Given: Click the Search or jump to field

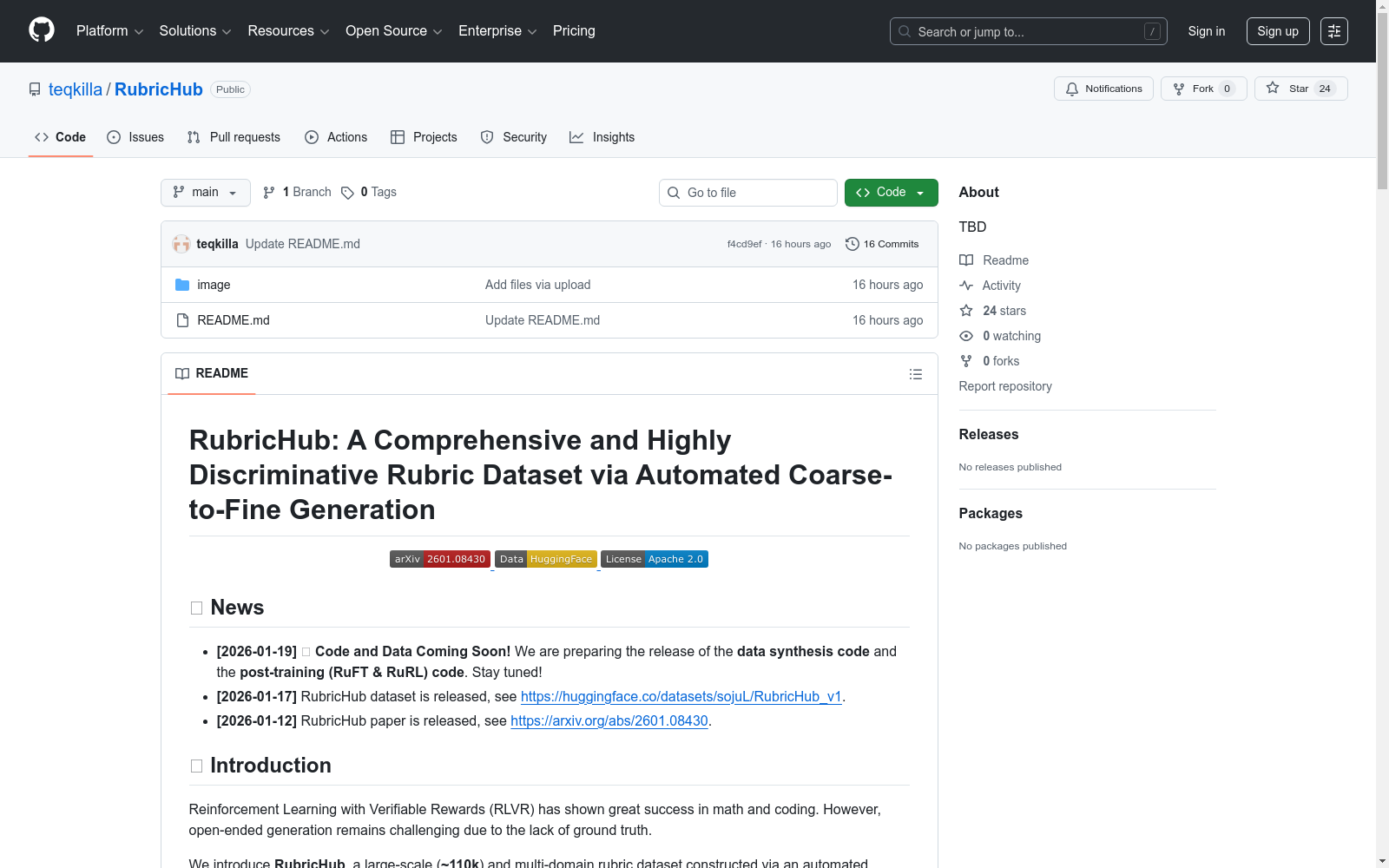Looking at the screenshot, I should [x=1029, y=31].
